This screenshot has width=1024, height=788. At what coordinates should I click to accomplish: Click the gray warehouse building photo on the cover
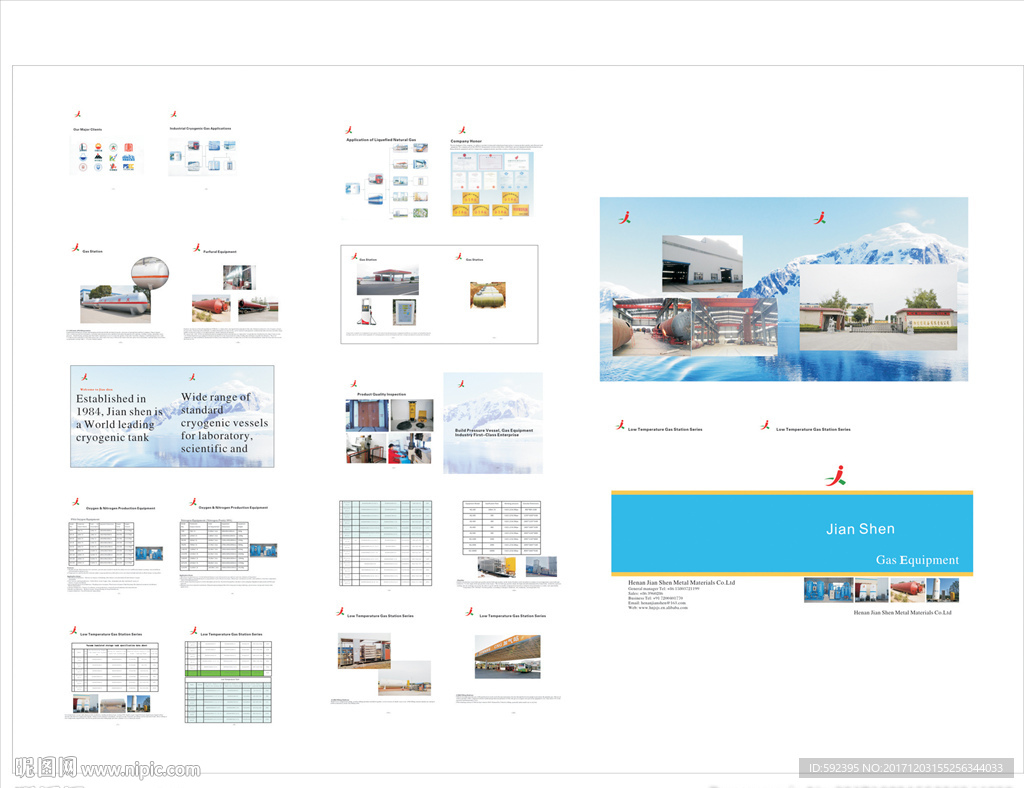click(702, 264)
